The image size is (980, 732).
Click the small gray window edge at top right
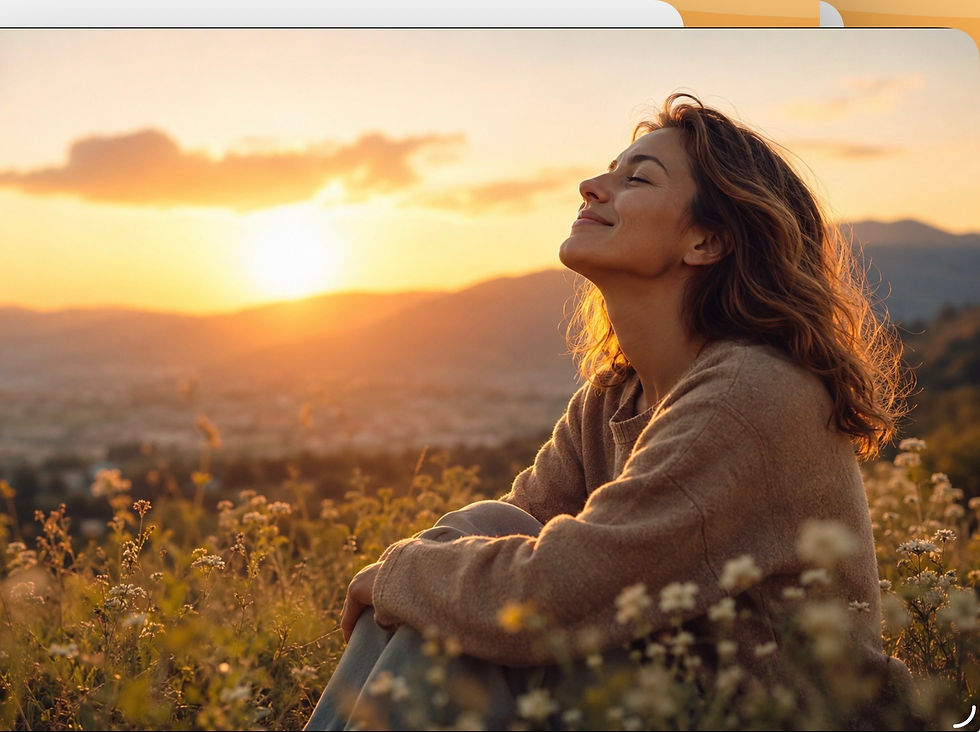tap(831, 14)
